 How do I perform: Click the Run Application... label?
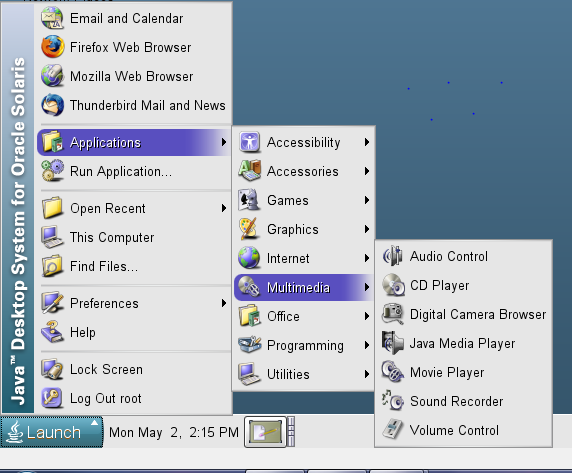[x=121, y=171]
